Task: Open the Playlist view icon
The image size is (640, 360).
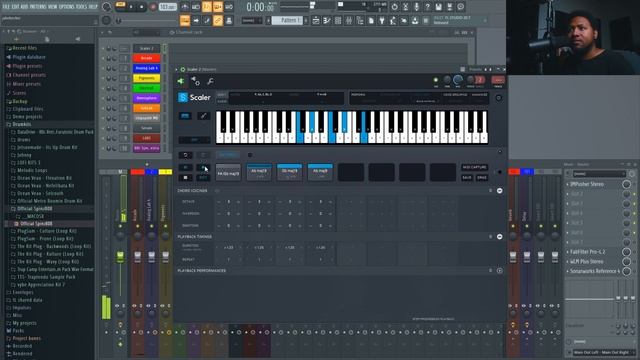Action: (x=316, y=20)
